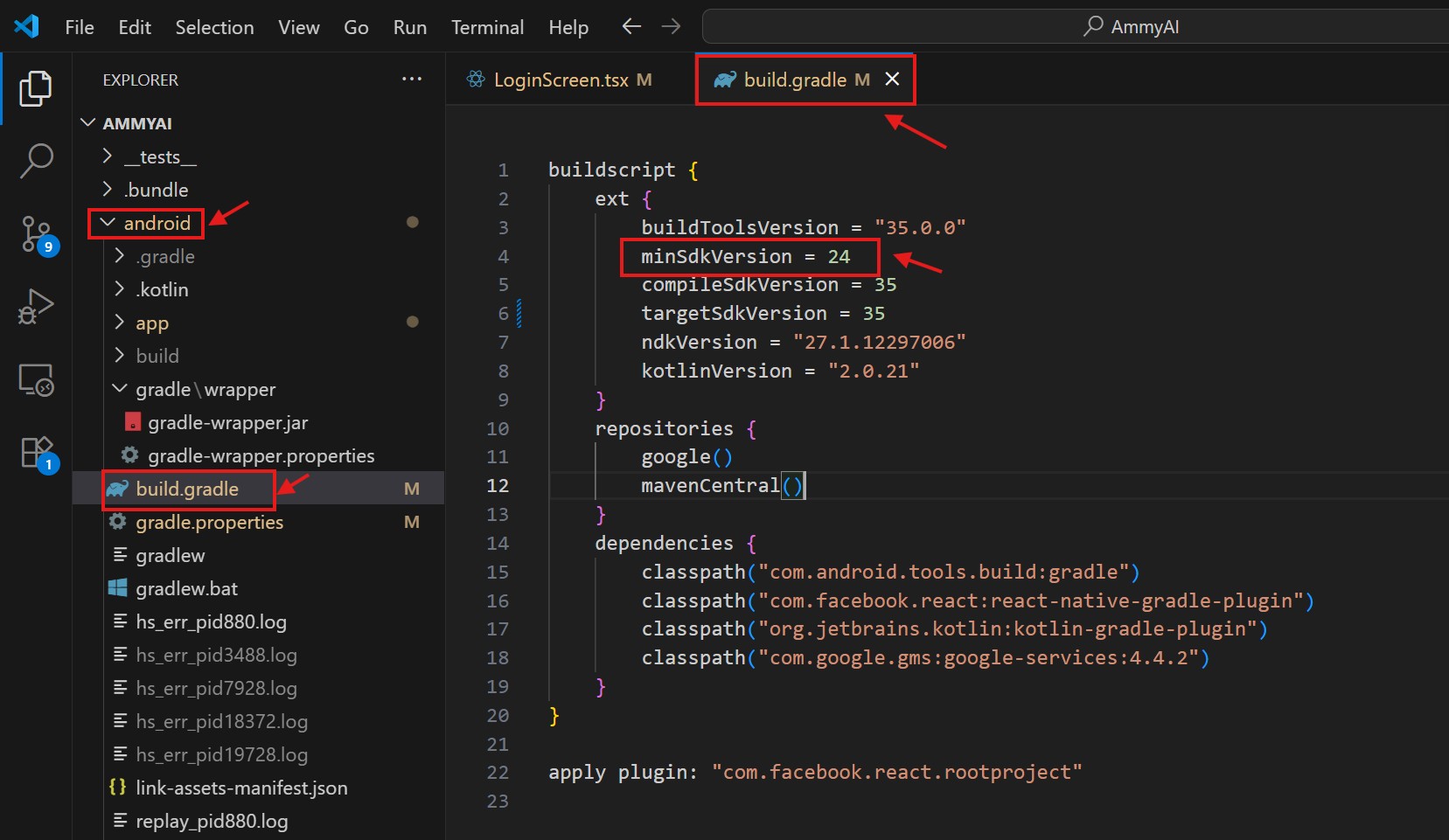Open gradle-wrapper.properties file
This screenshot has height=840, width=1449.
pyautogui.click(x=261, y=456)
